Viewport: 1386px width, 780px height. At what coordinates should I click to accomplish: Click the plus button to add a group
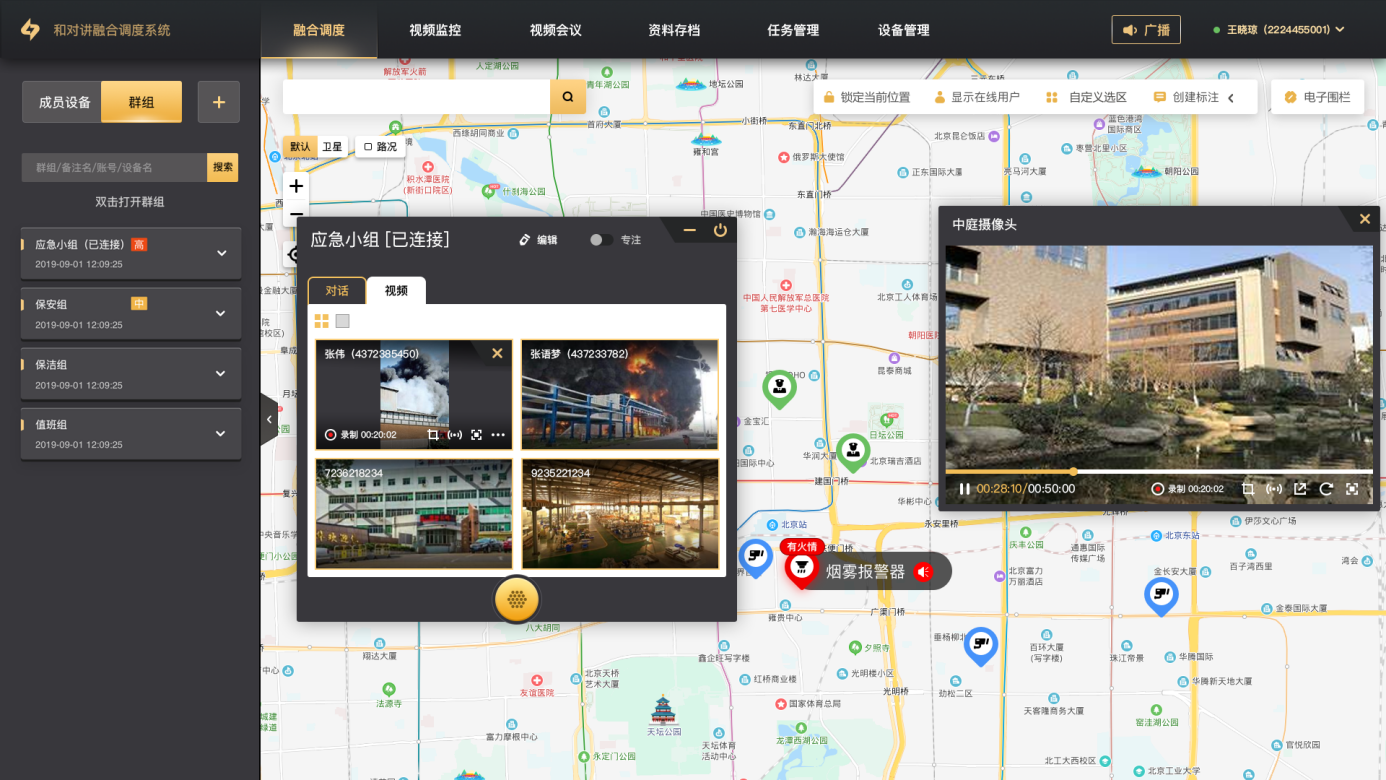pyautogui.click(x=219, y=102)
